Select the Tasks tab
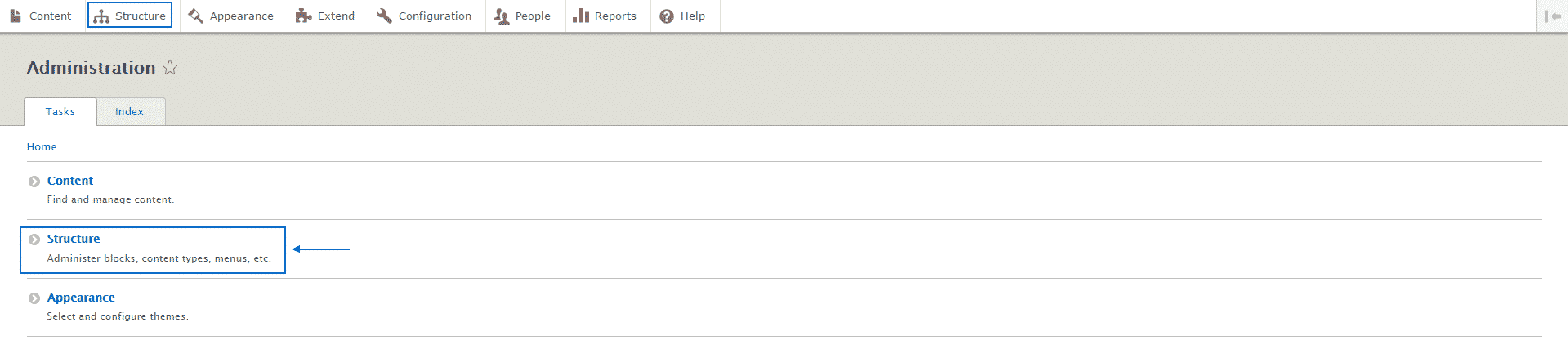1568x345 pixels. tap(60, 112)
